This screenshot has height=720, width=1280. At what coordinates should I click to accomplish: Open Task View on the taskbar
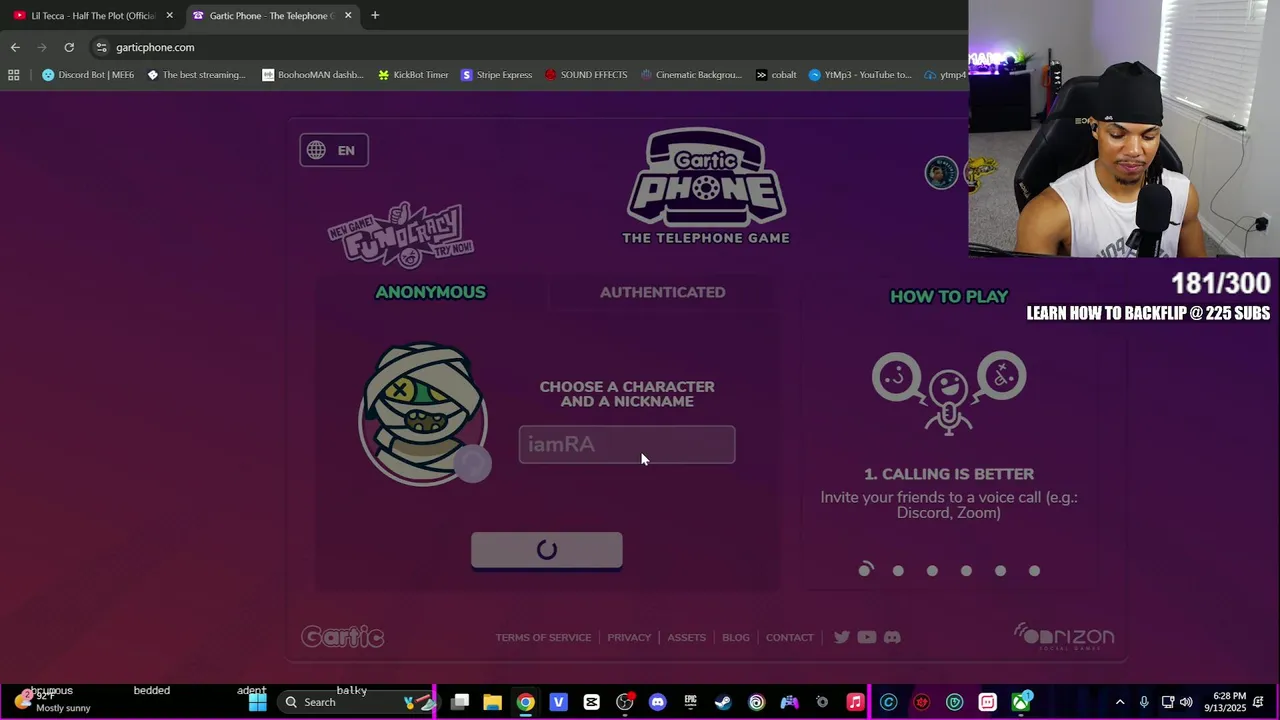click(460, 702)
